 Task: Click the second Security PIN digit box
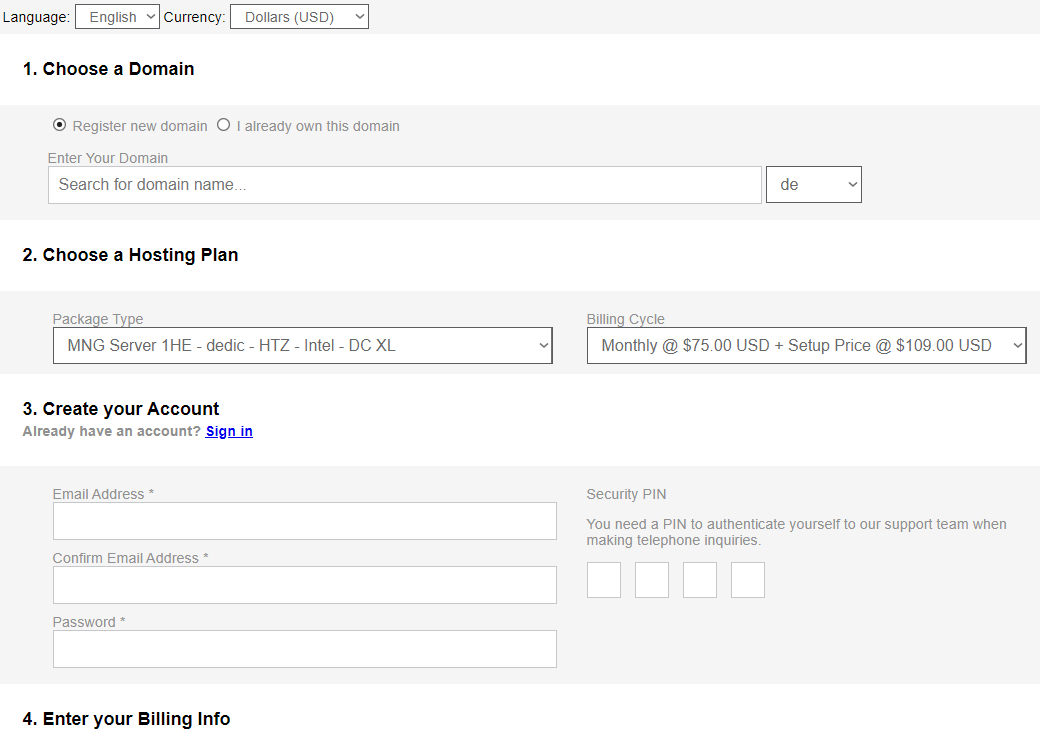652,580
